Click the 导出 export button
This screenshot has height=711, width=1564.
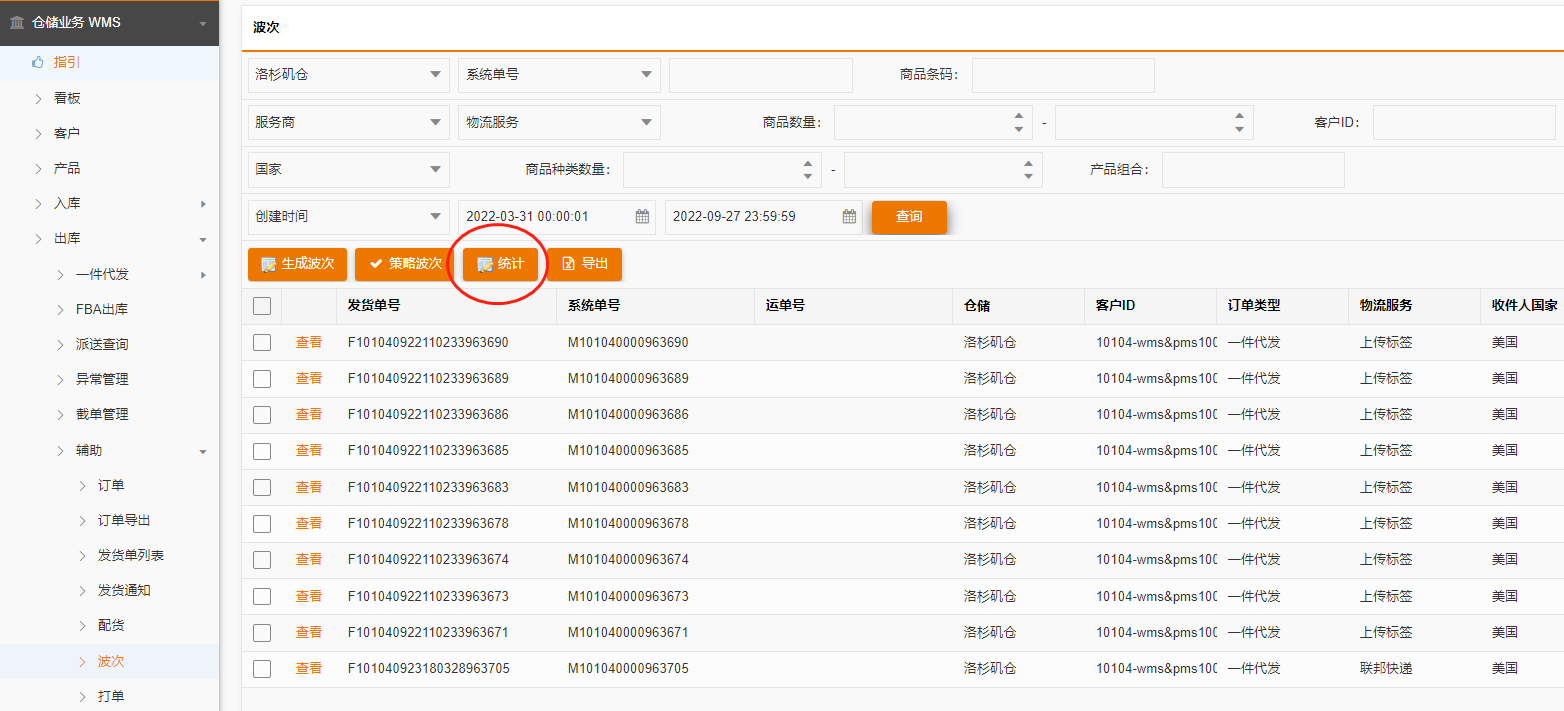[584, 264]
